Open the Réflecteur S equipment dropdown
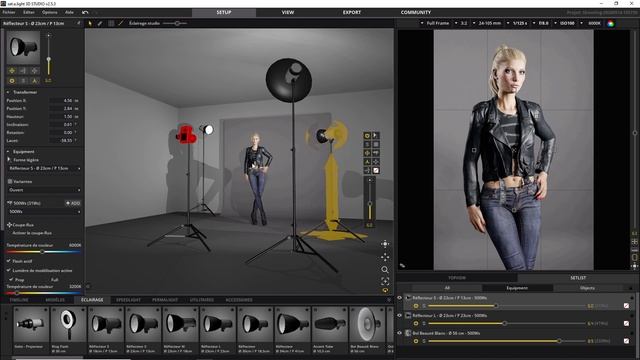 [x=44, y=168]
